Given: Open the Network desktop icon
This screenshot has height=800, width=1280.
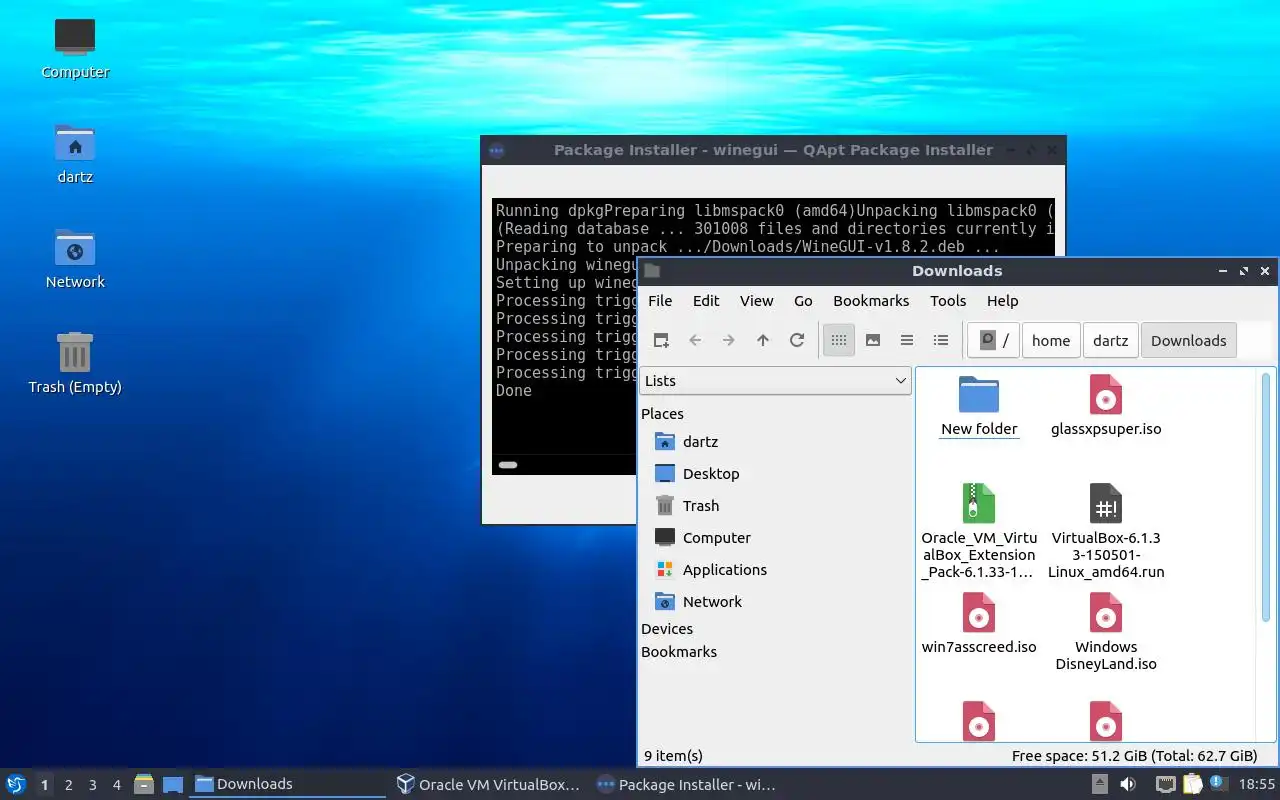Looking at the screenshot, I should (x=75, y=259).
